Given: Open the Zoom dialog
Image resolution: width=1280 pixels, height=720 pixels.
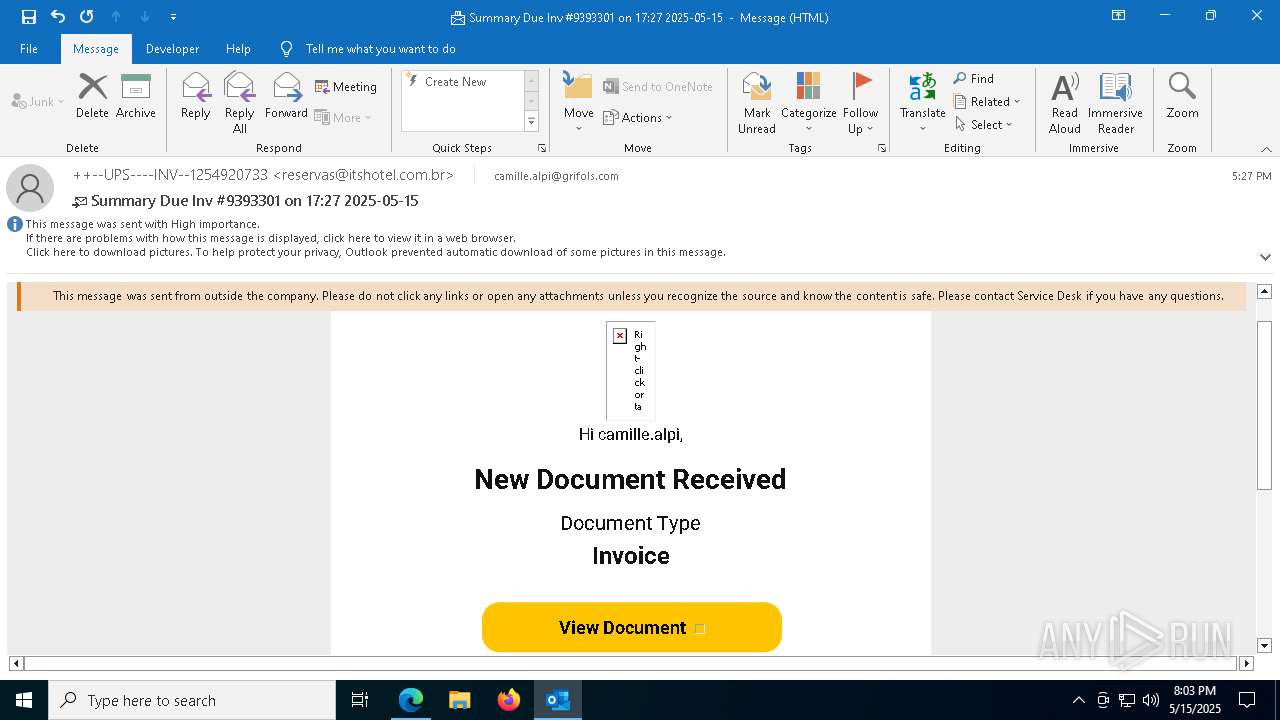Looking at the screenshot, I should (x=1182, y=97).
